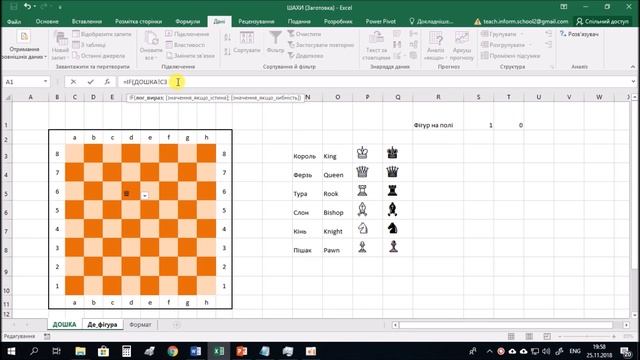Click the Розв'язувач solver button
This screenshot has height=360, width=640.
coord(579,34)
